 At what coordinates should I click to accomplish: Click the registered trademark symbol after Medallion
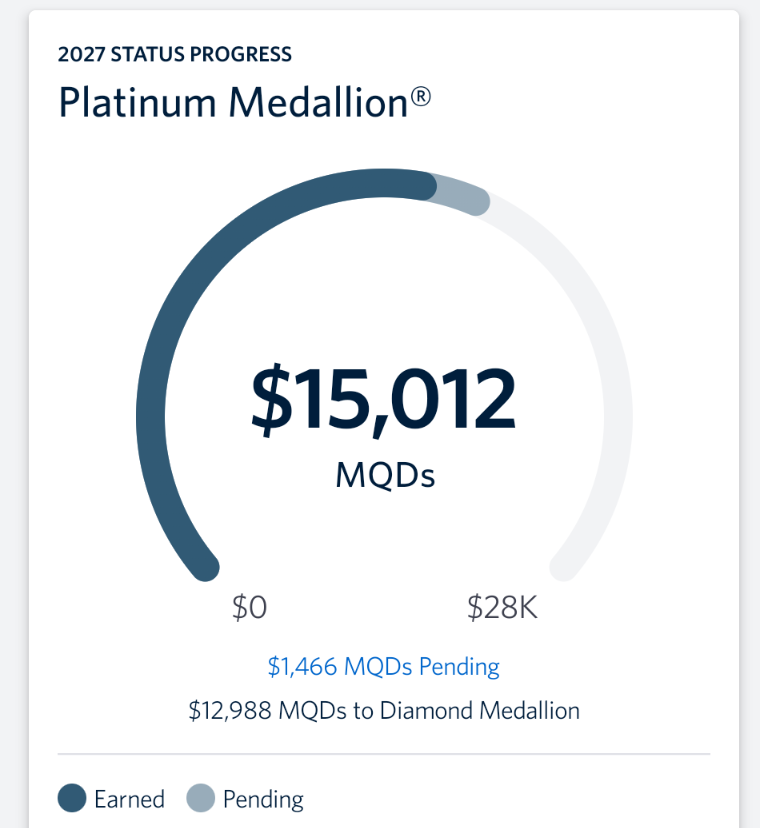[420, 97]
